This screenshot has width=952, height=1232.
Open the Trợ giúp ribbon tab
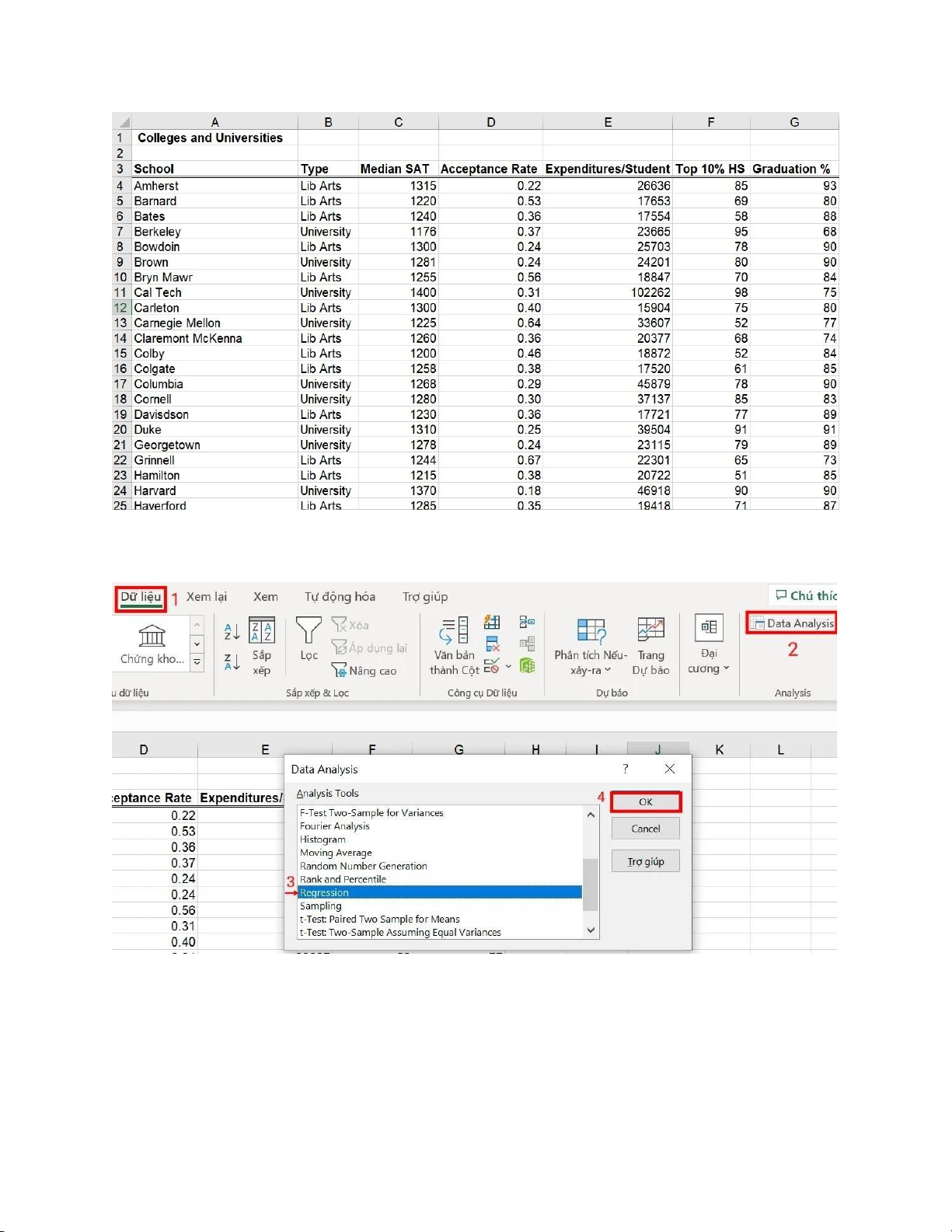tap(425, 597)
